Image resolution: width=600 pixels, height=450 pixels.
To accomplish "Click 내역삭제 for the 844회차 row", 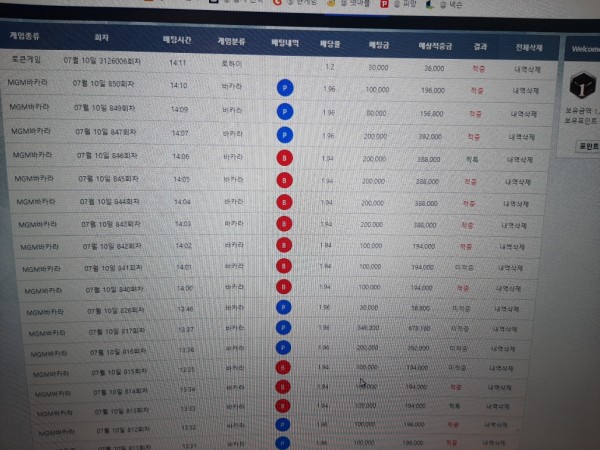I will pyautogui.click(x=516, y=204).
